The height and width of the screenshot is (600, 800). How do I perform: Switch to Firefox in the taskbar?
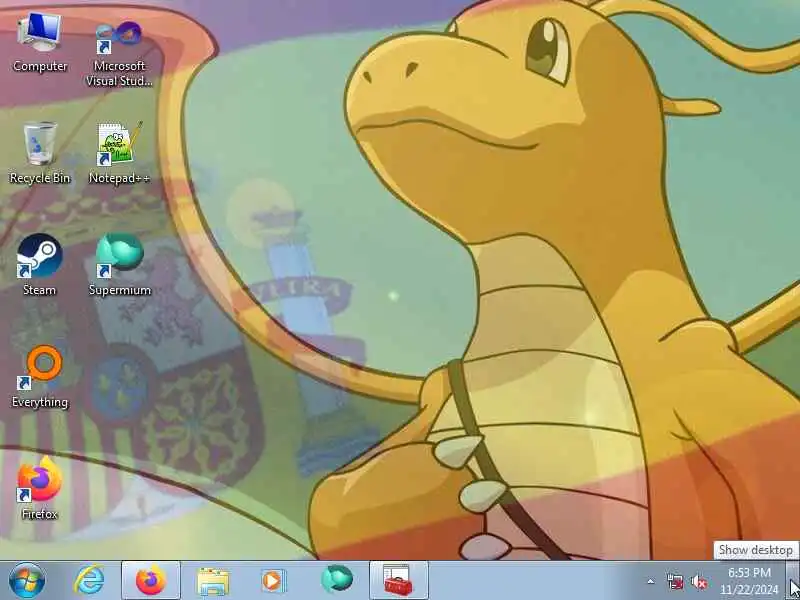(151, 580)
